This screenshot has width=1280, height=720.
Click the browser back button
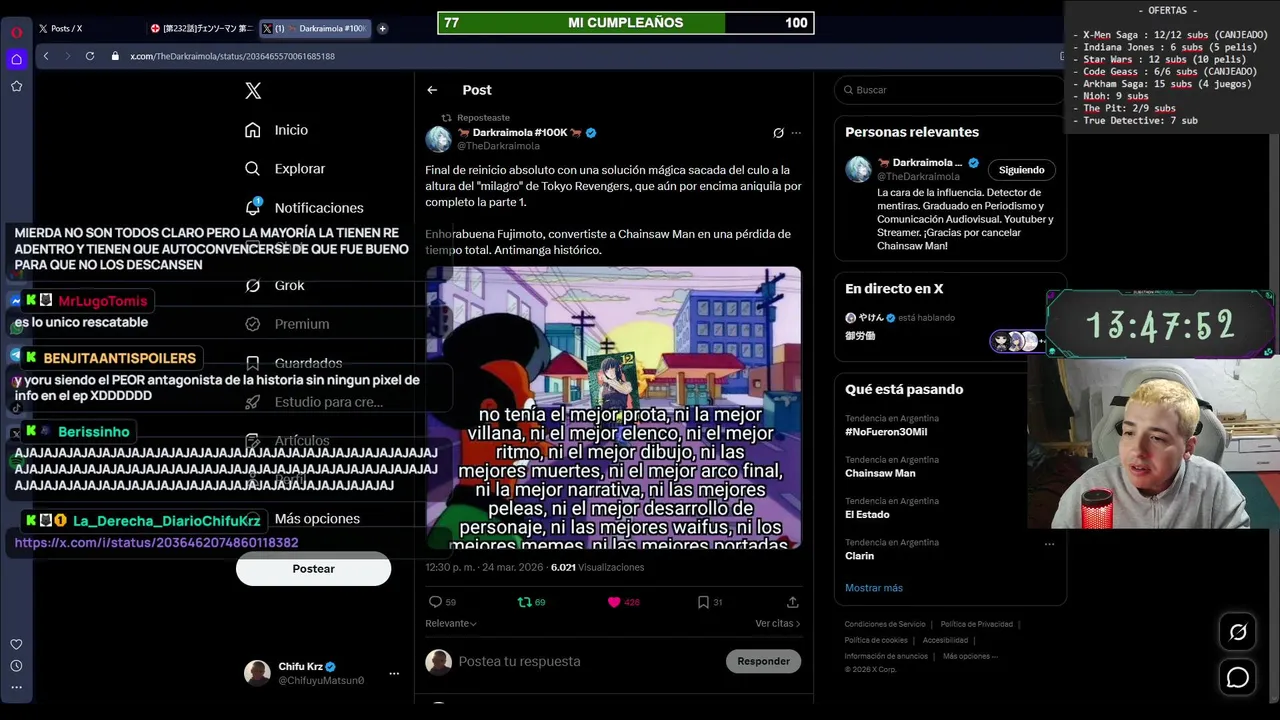click(x=46, y=56)
